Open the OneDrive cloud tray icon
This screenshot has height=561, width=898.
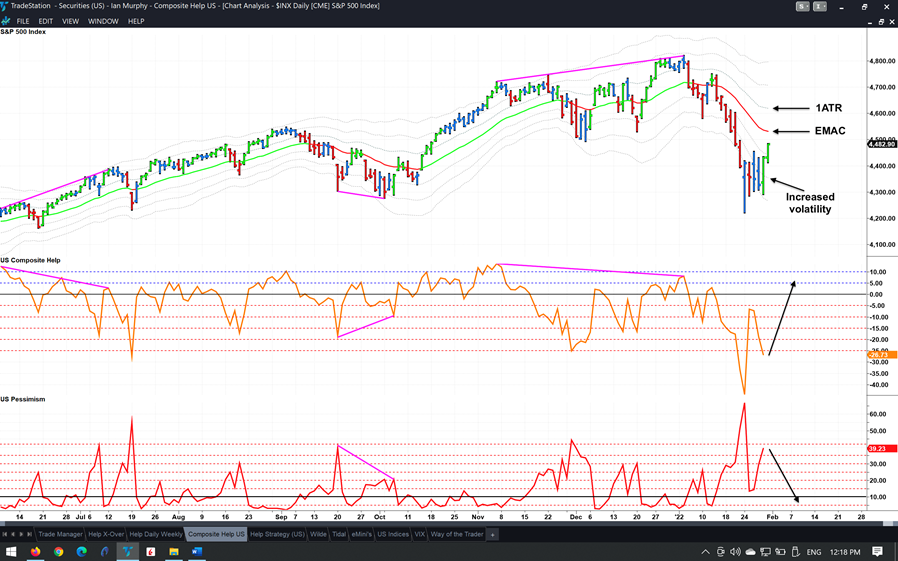750,551
